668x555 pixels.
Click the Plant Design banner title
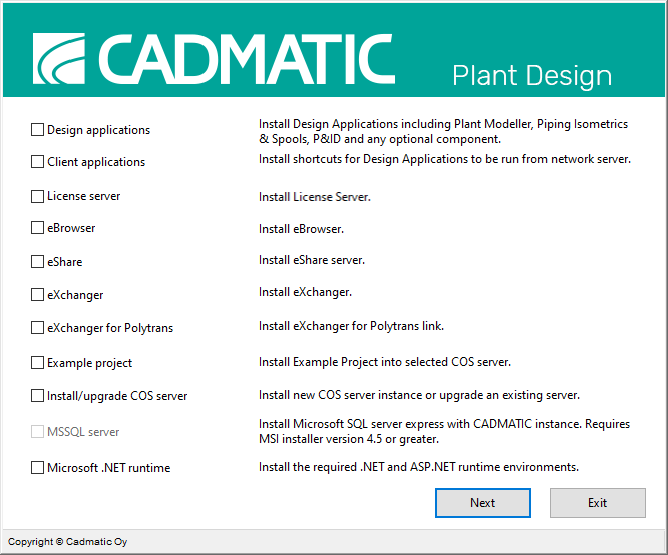point(531,76)
